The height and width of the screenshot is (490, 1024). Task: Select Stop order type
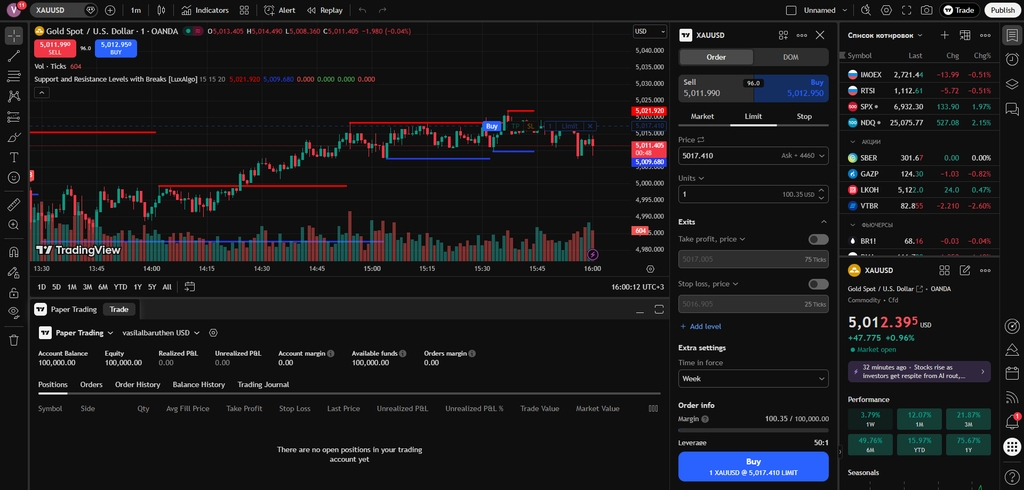(804, 116)
